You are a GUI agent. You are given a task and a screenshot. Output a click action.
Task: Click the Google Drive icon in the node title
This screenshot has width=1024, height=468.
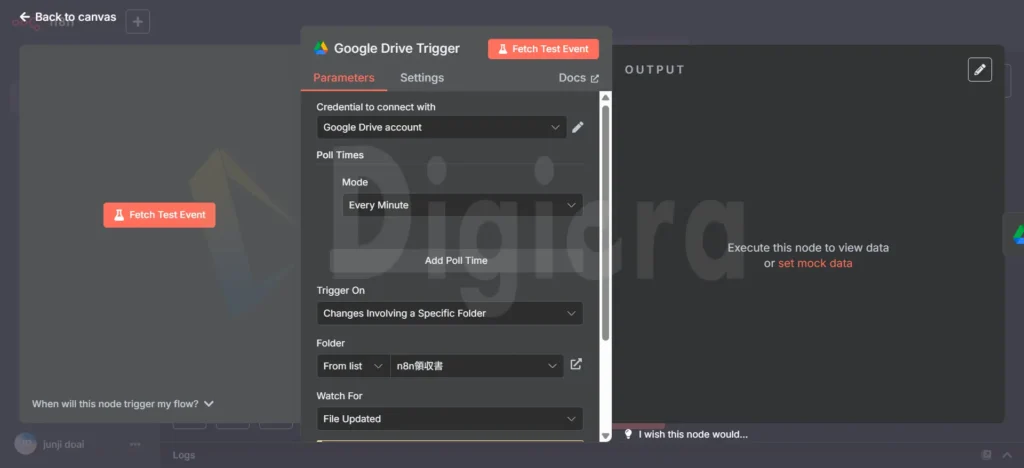coord(321,48)
